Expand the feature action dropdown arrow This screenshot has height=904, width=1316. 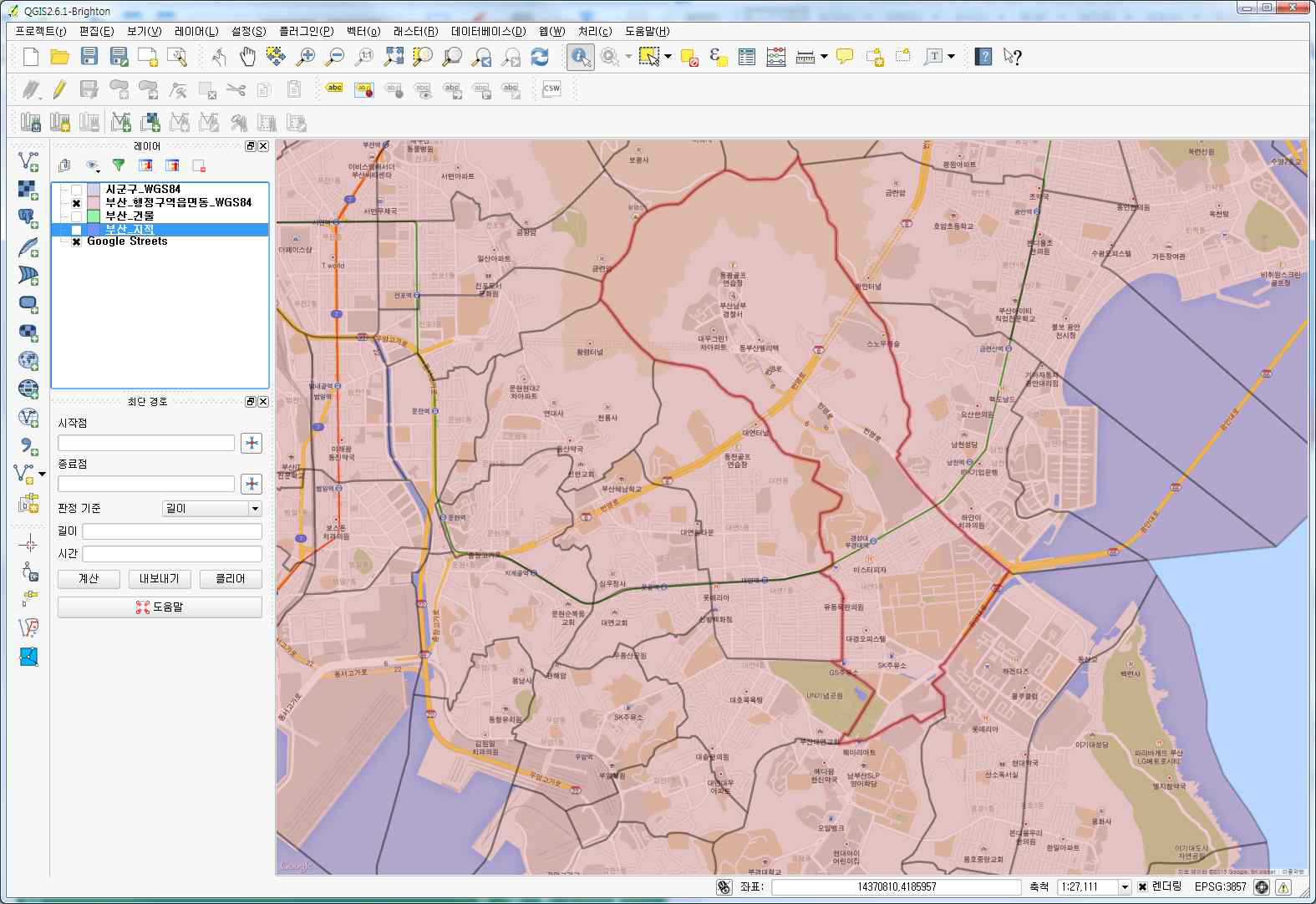pos(628,57)
